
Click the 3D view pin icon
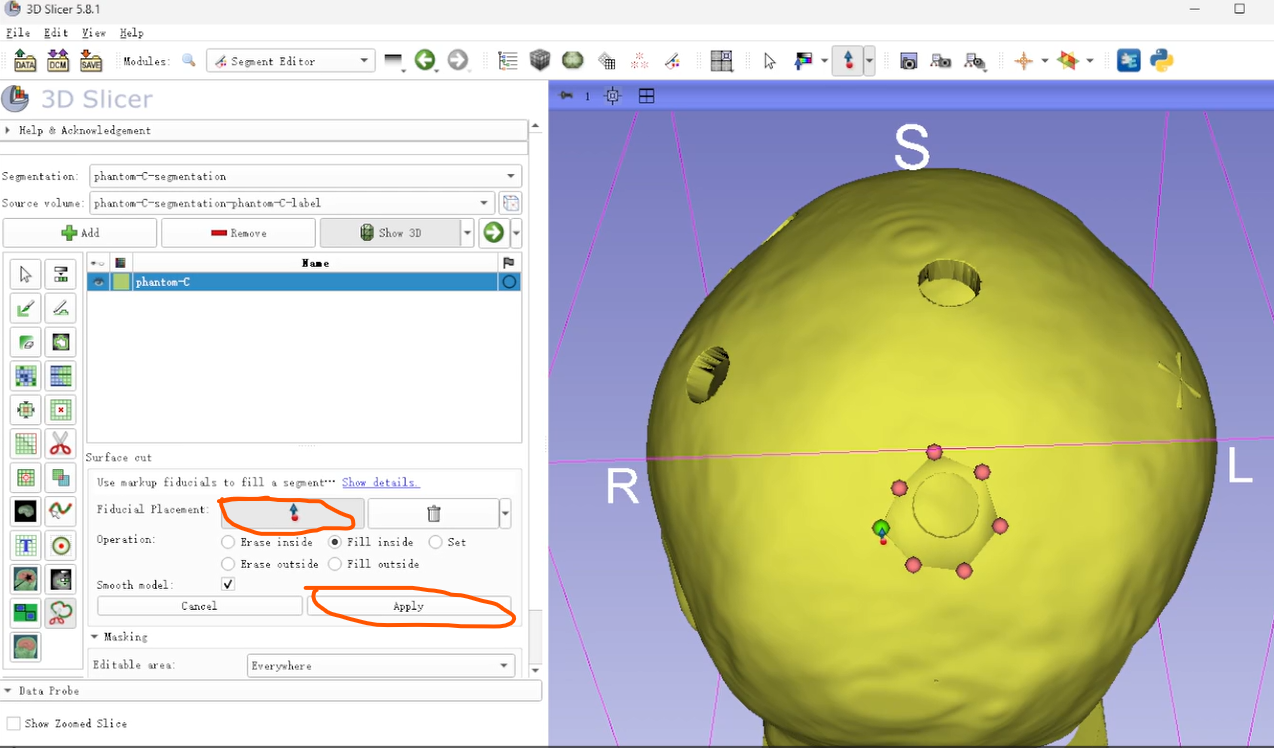(566, 96)
